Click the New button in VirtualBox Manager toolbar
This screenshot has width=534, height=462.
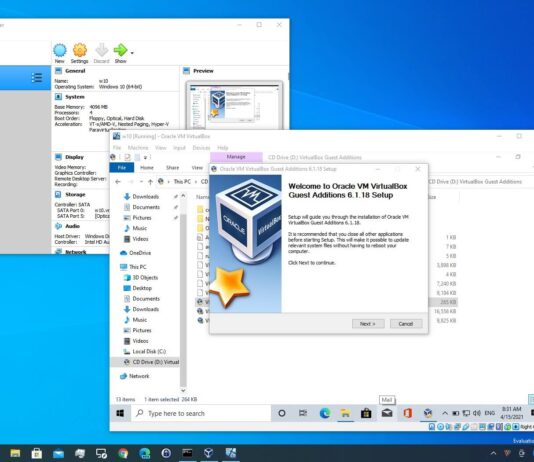[x=60, y=54]
